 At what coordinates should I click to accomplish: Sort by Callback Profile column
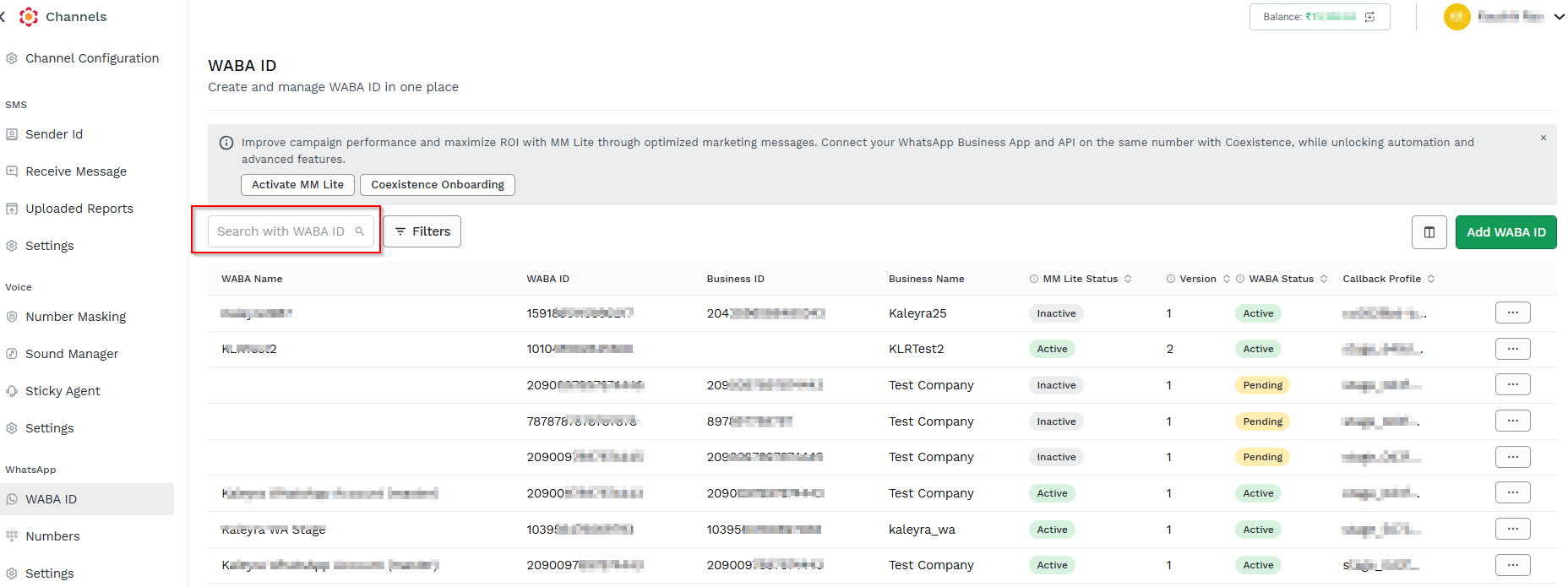(x=1430, y=279)
